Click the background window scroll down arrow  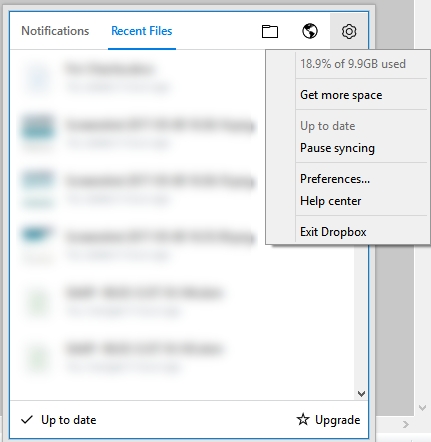(422, 408)
